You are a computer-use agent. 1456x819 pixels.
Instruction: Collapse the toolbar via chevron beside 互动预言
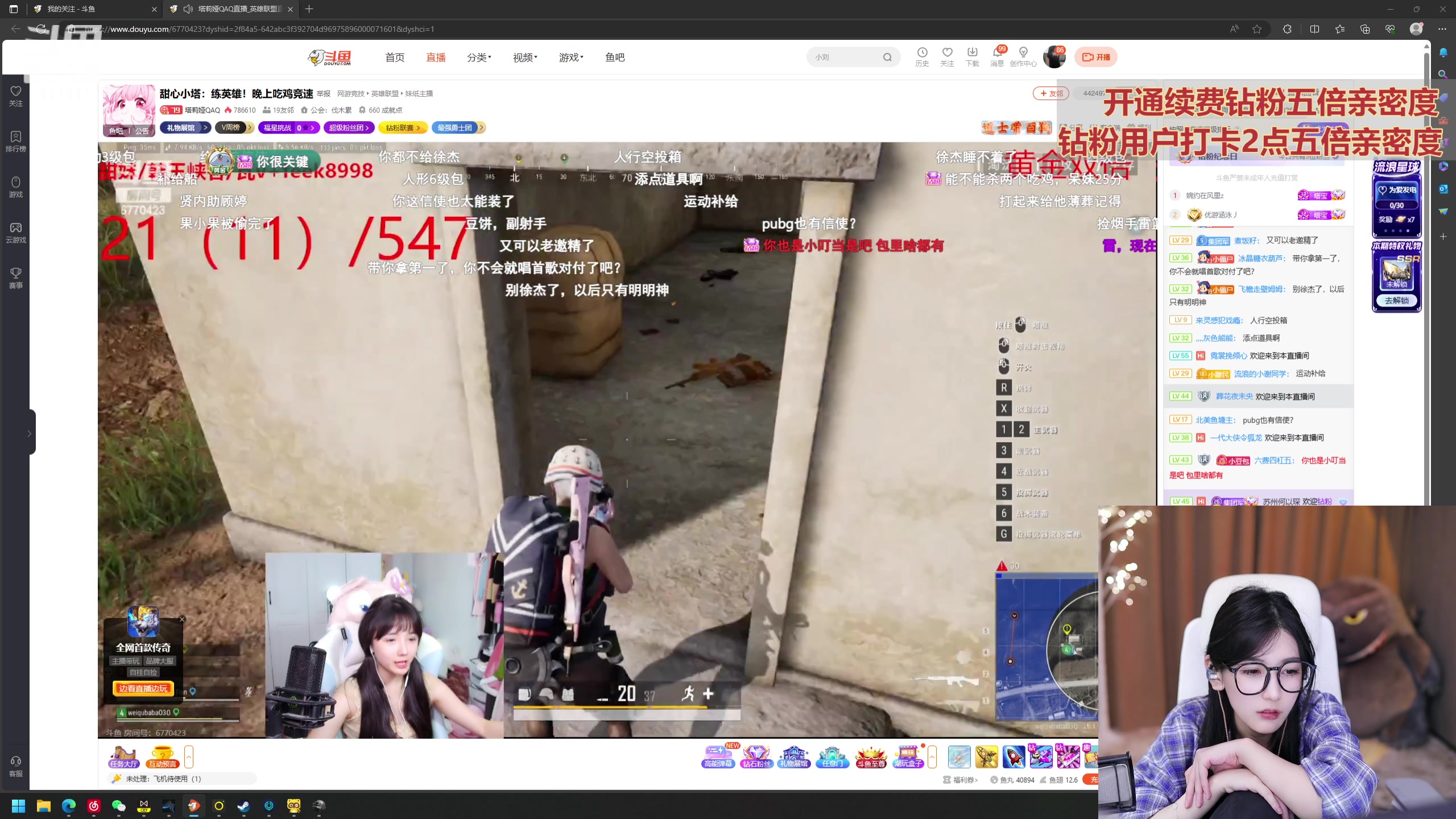189,756
